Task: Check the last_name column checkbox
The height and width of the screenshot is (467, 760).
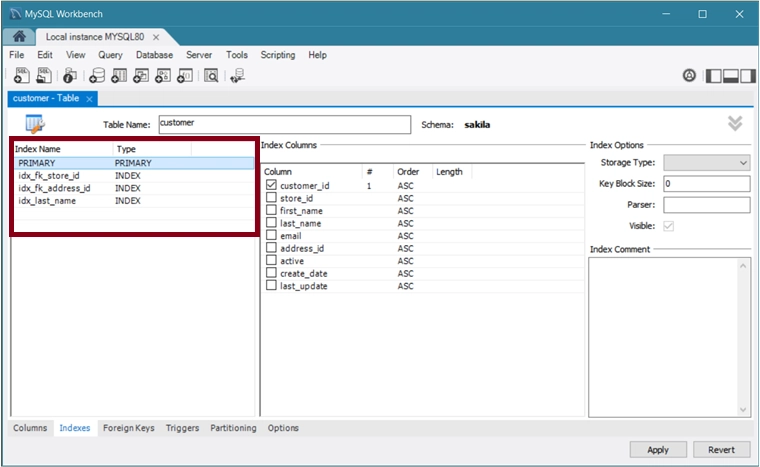Action: (271, 223)
